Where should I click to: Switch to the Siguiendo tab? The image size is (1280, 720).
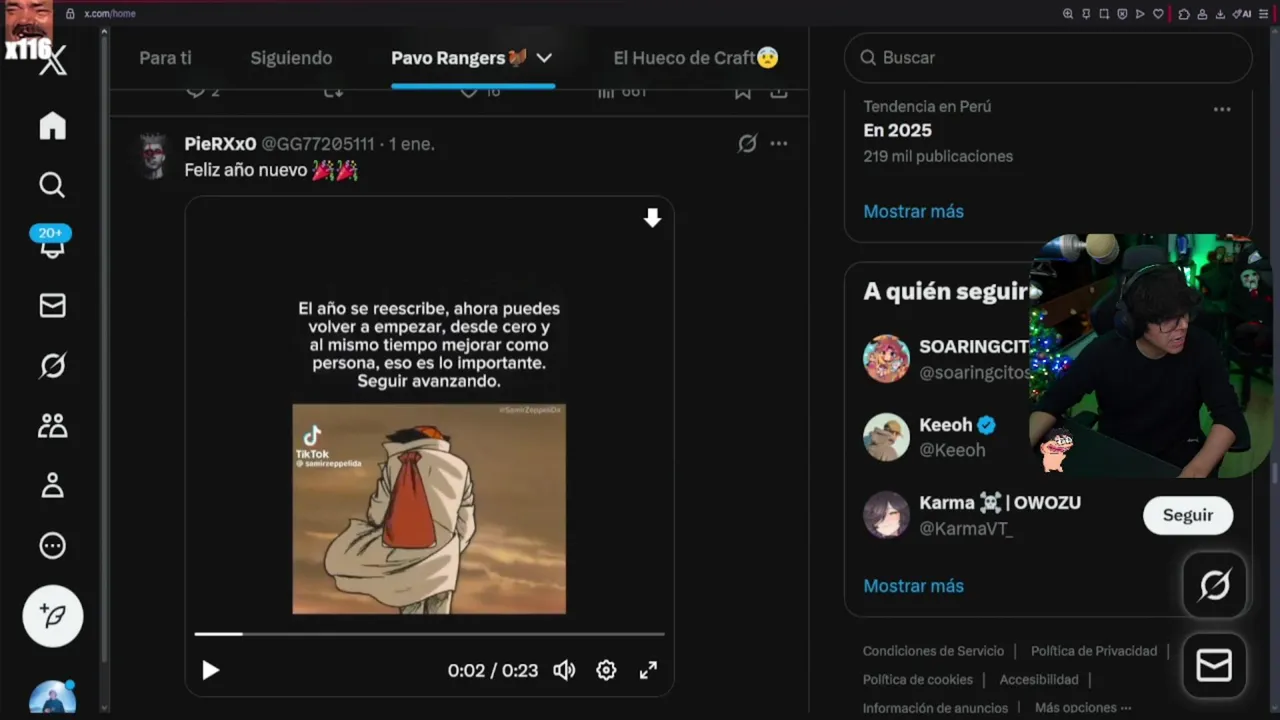click(291, 58)
